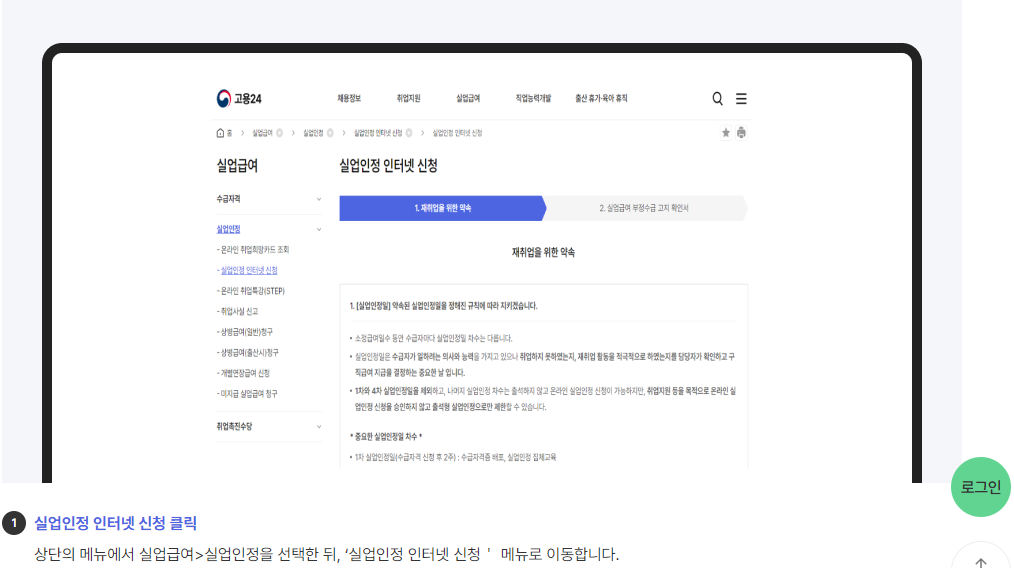The height and width of the screenshot is (568, 1014).
Task: Open the 채용정보 top menu
Action: click(x=349, y=98)
